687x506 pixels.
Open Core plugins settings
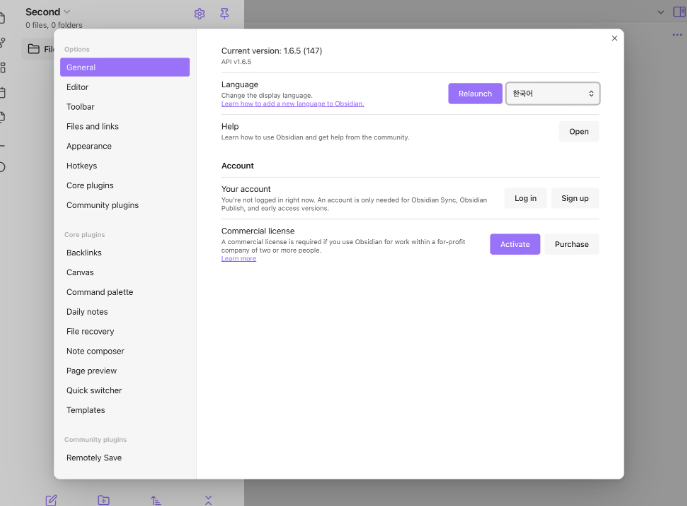[x=125, y=185]
